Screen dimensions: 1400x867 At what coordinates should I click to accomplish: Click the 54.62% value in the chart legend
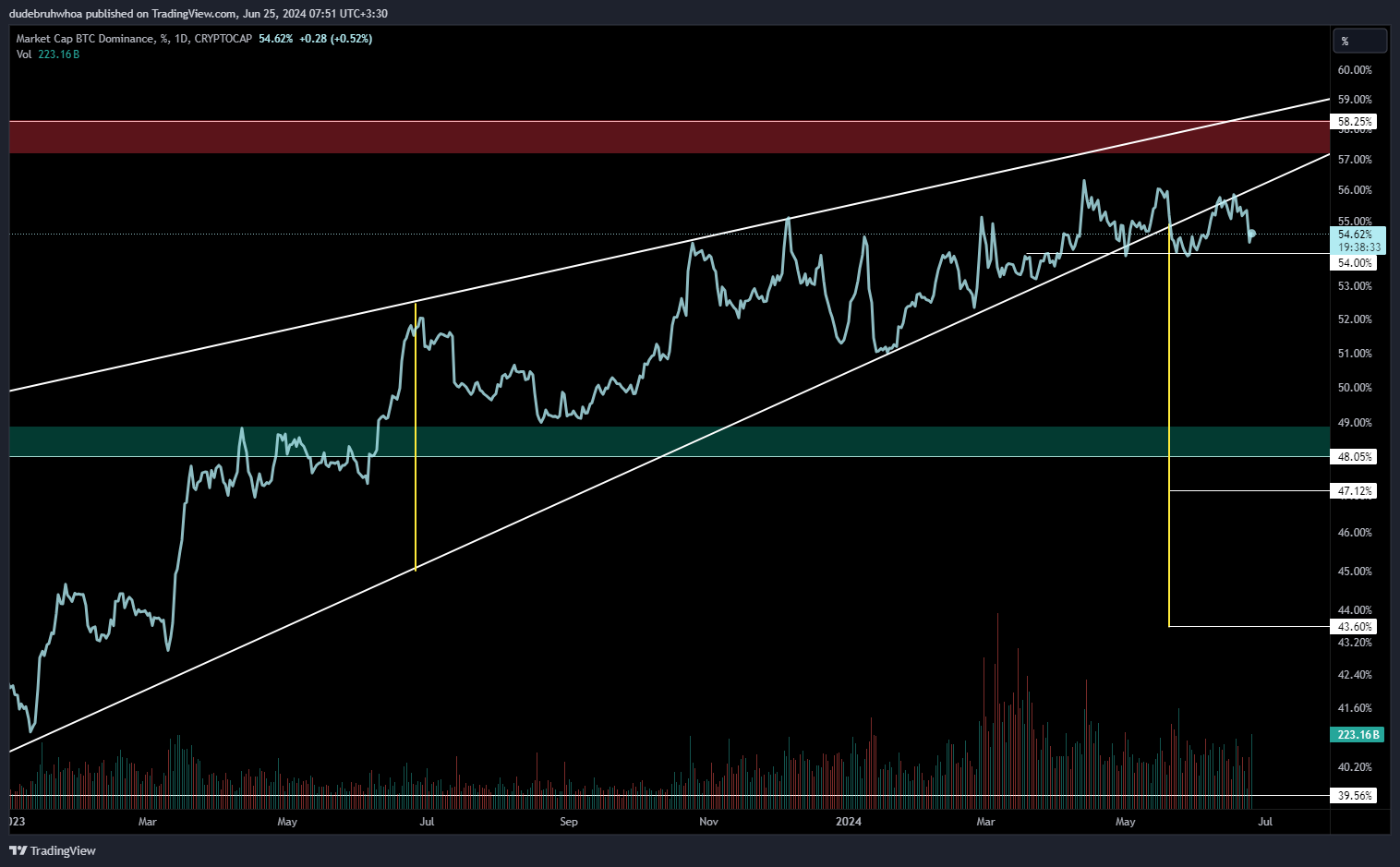point(275,39)
